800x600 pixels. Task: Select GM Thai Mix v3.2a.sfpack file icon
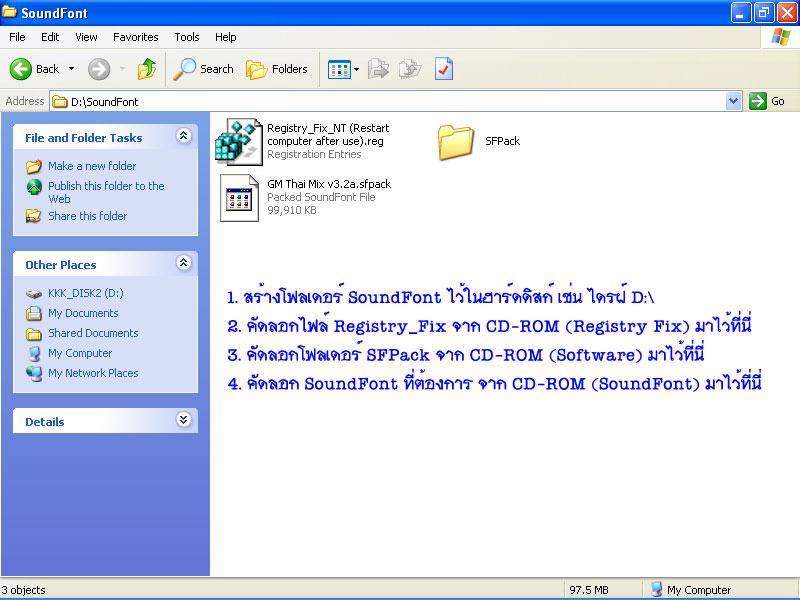[x=239, y=198]
